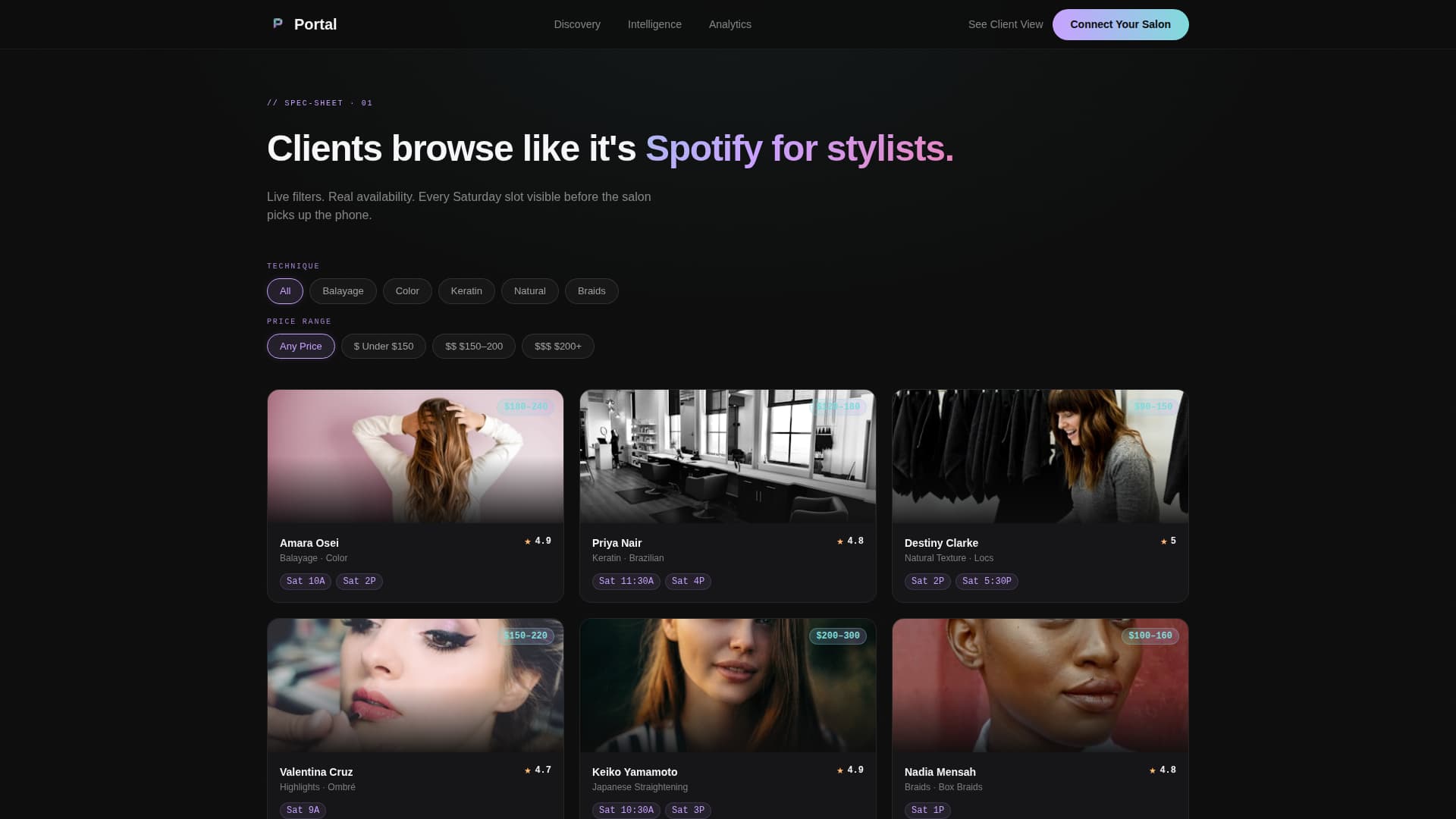Click the $200–300 price badge
The width and height of the screenshot is (1456, 819).
coord(838,636)
